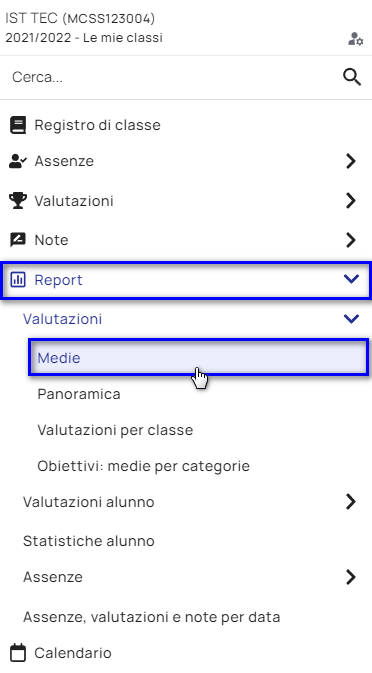
Task: Click the Assenze person-check icon
Action: click(x=18, y=161)
